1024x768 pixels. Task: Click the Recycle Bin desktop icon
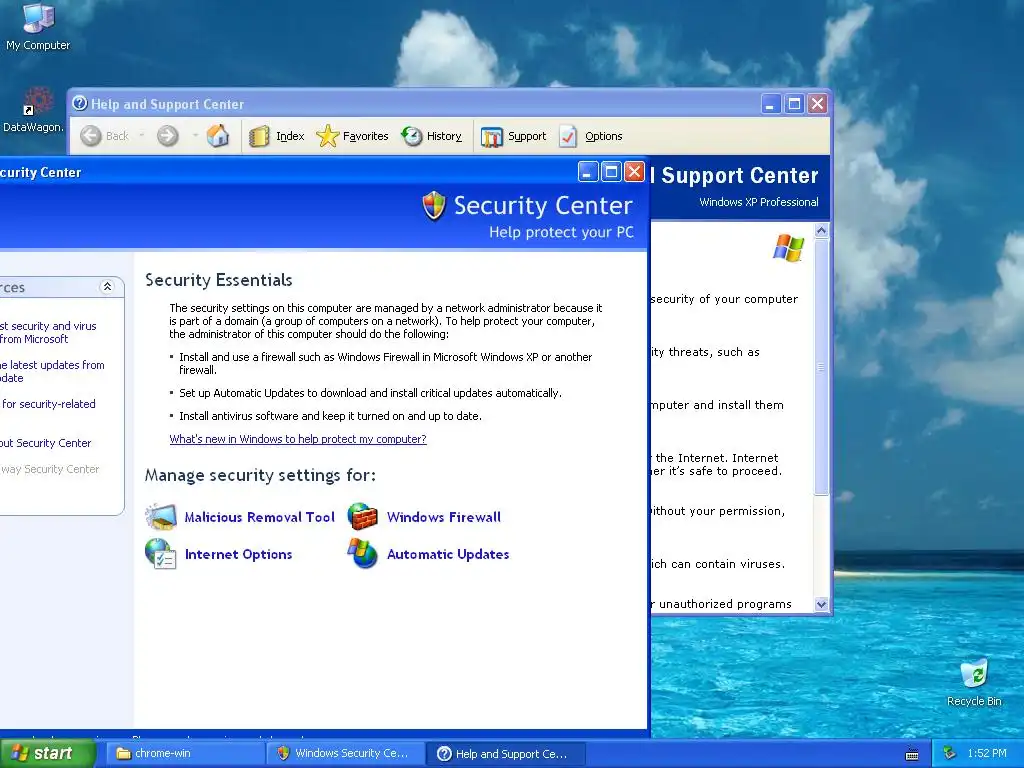[x=974, y=682]
